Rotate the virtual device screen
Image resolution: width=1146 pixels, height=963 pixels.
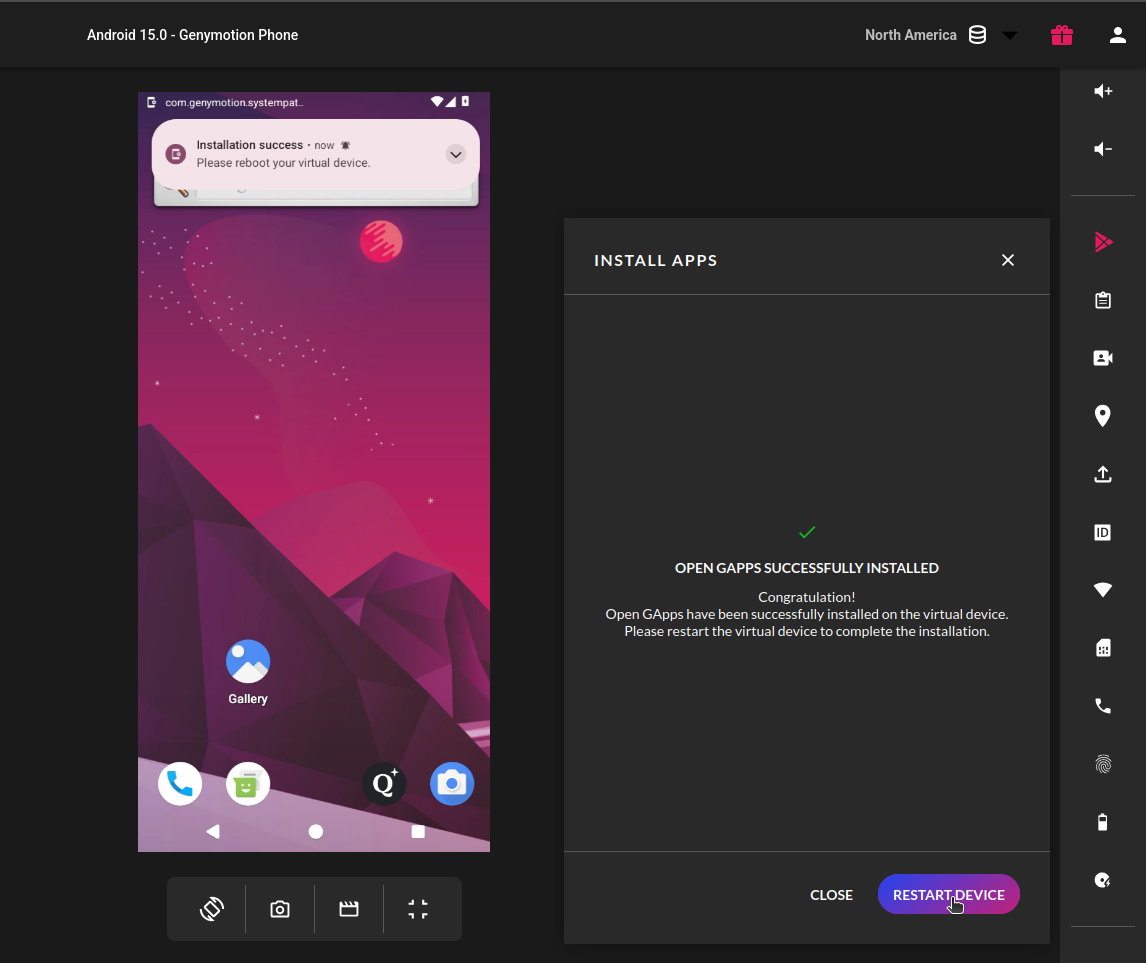(x=211, y=908)
